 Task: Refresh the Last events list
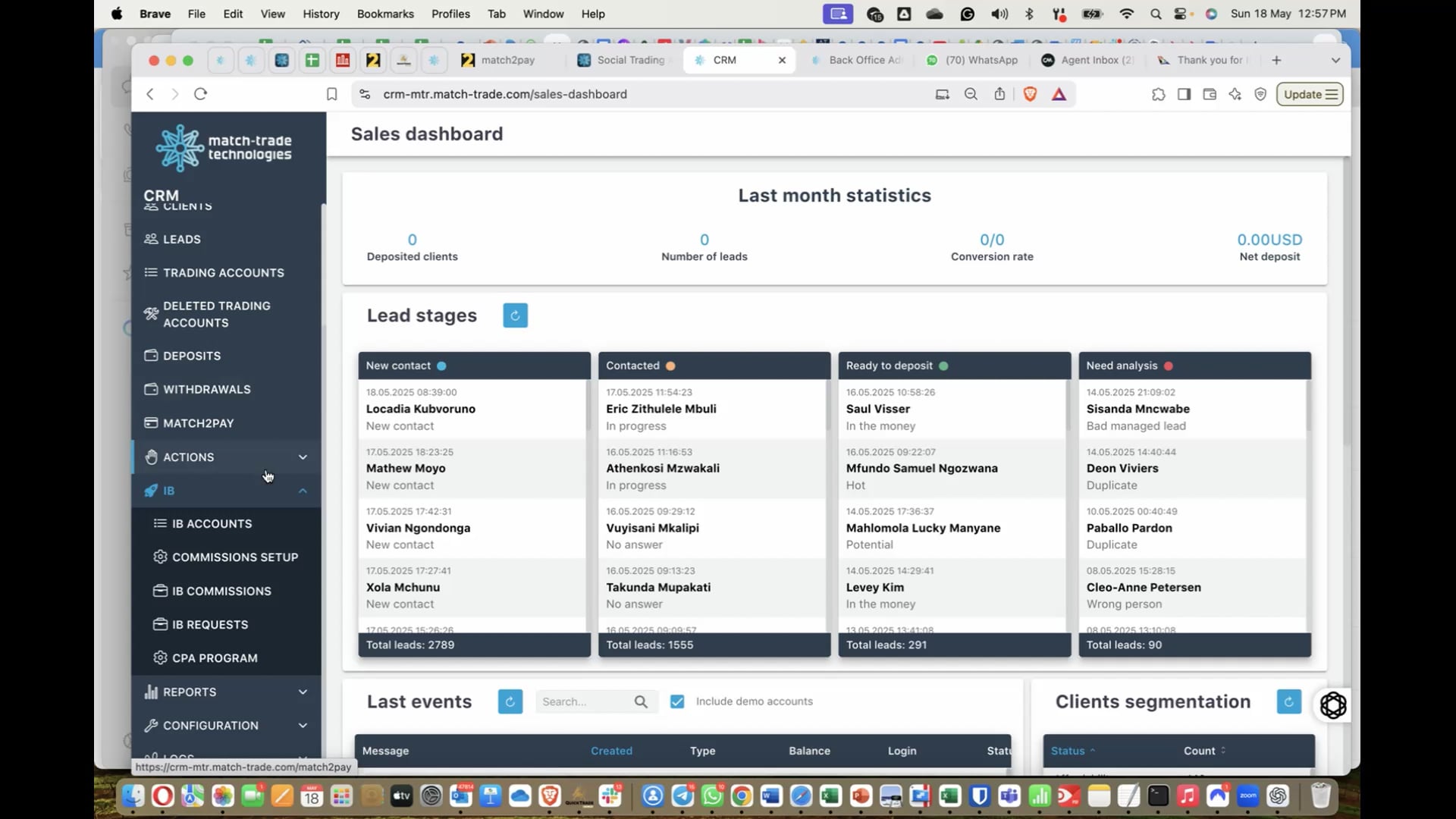point(510,701)
